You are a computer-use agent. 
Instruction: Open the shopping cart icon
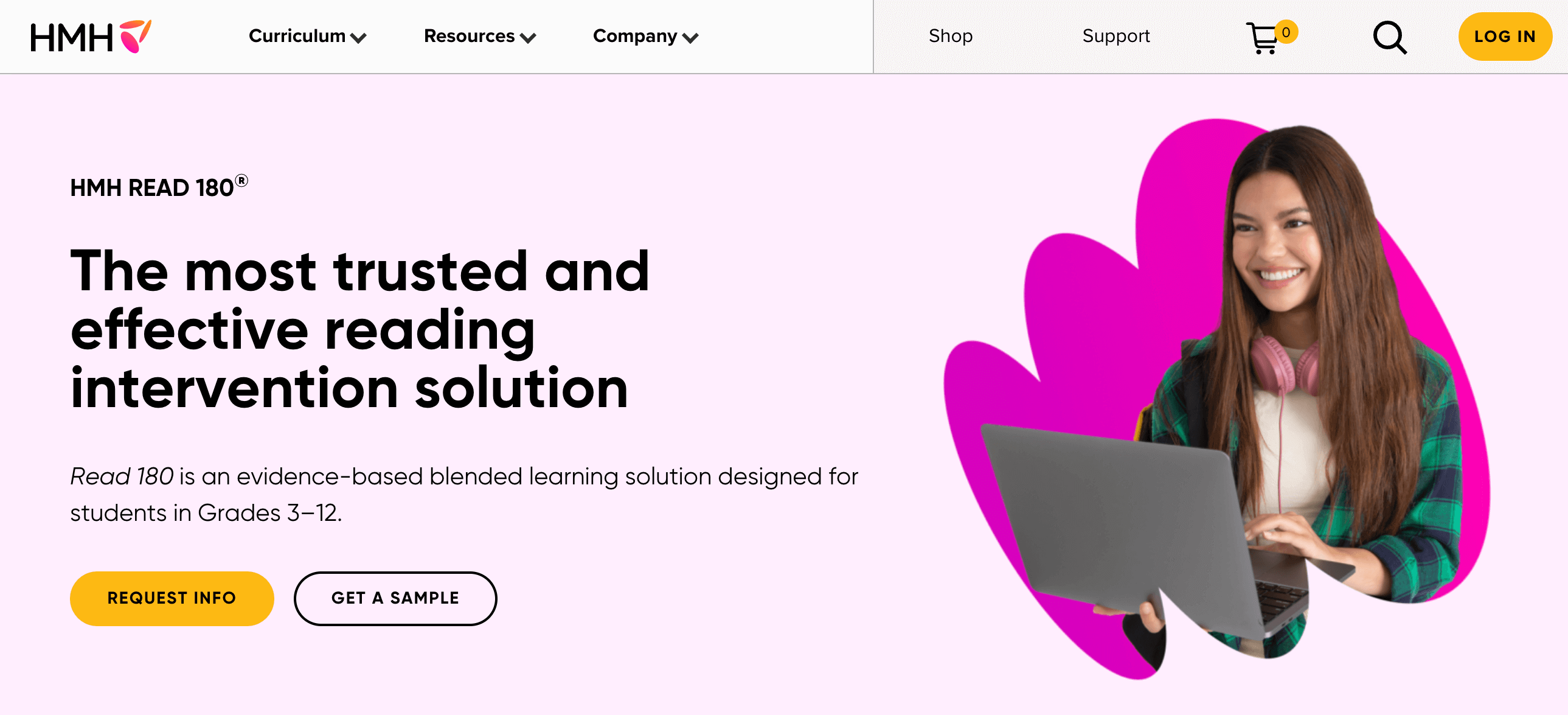tap(1263, 39)
